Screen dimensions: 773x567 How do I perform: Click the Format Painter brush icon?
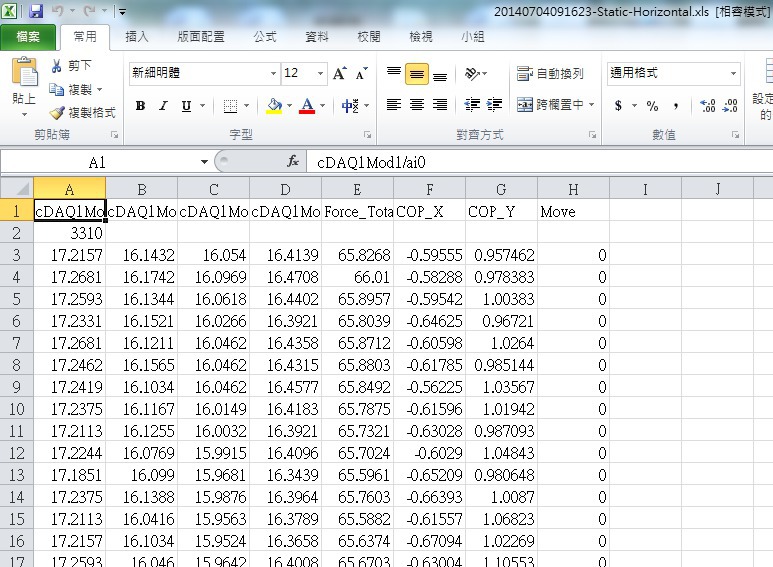pyautogui.click(x=58, y=113)
